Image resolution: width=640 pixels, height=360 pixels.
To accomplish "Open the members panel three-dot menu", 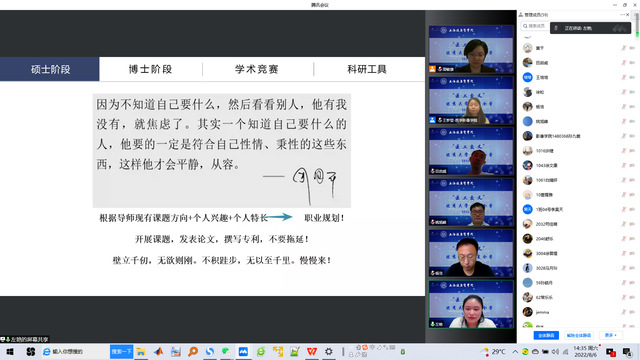I will pos(622,15).
